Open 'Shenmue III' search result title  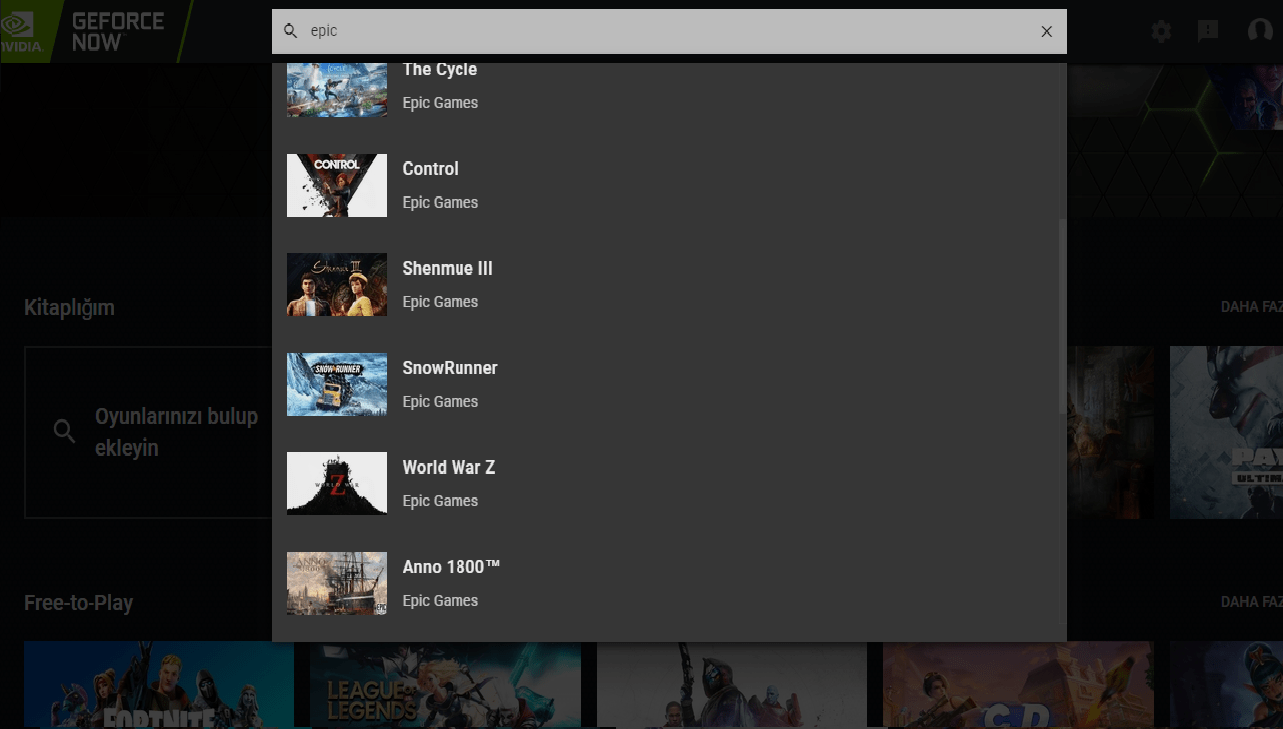click(x=448, y=268)
